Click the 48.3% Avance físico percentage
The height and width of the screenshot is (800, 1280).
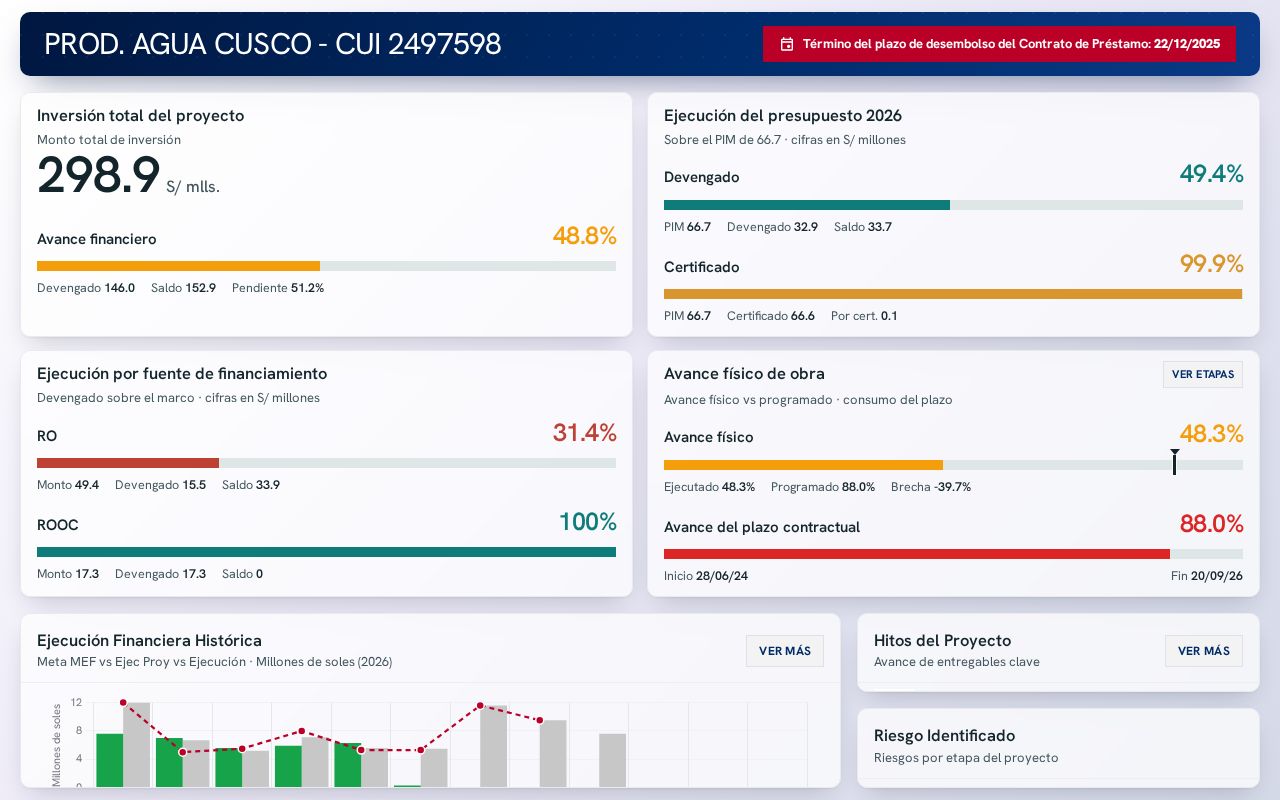click(x=1211, y=434)
